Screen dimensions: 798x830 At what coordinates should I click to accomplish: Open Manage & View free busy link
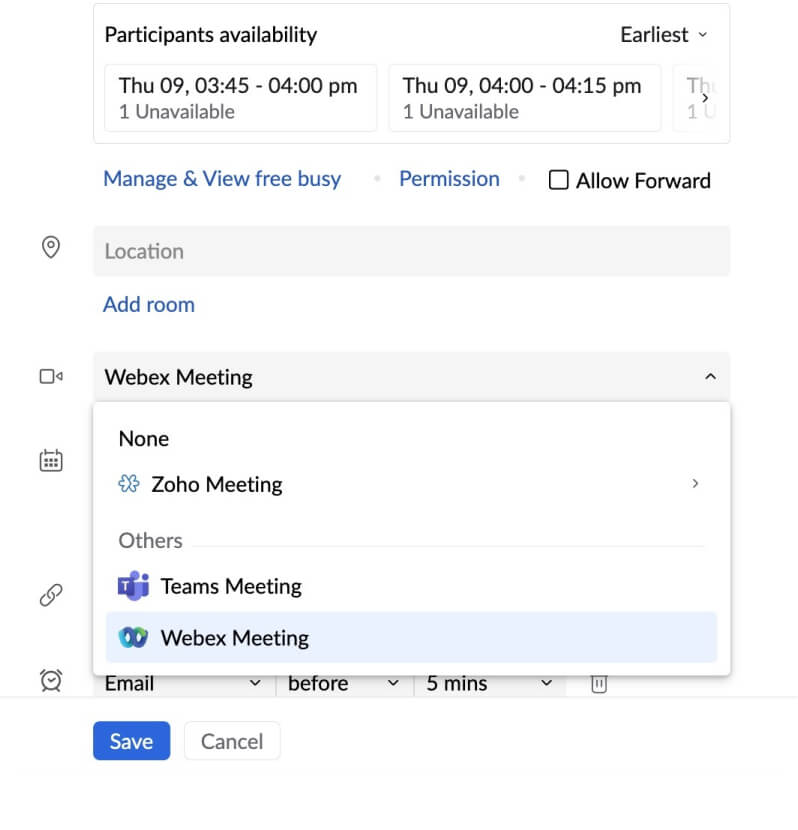(222, 179)
